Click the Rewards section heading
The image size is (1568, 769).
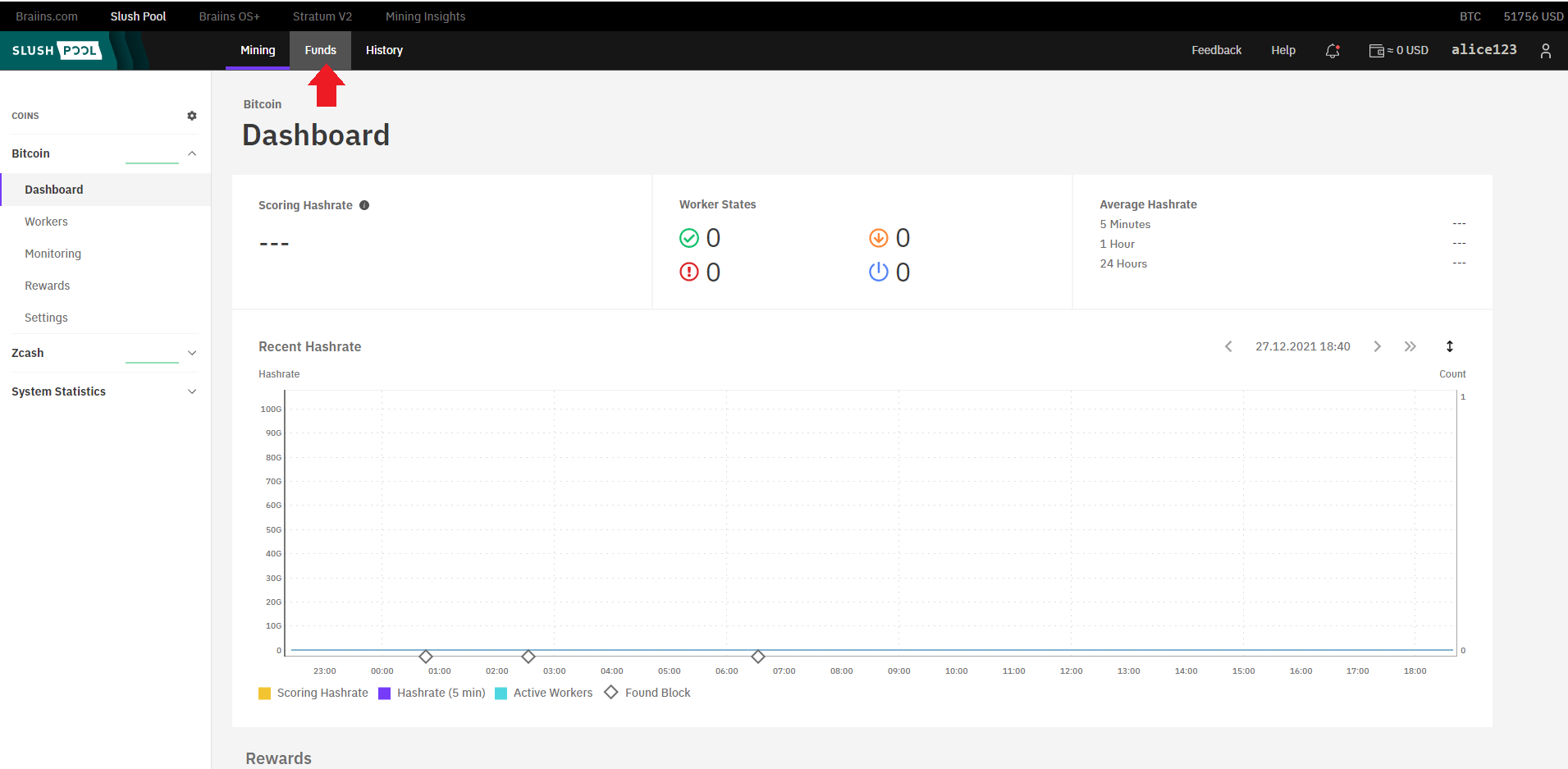point(279,758)
